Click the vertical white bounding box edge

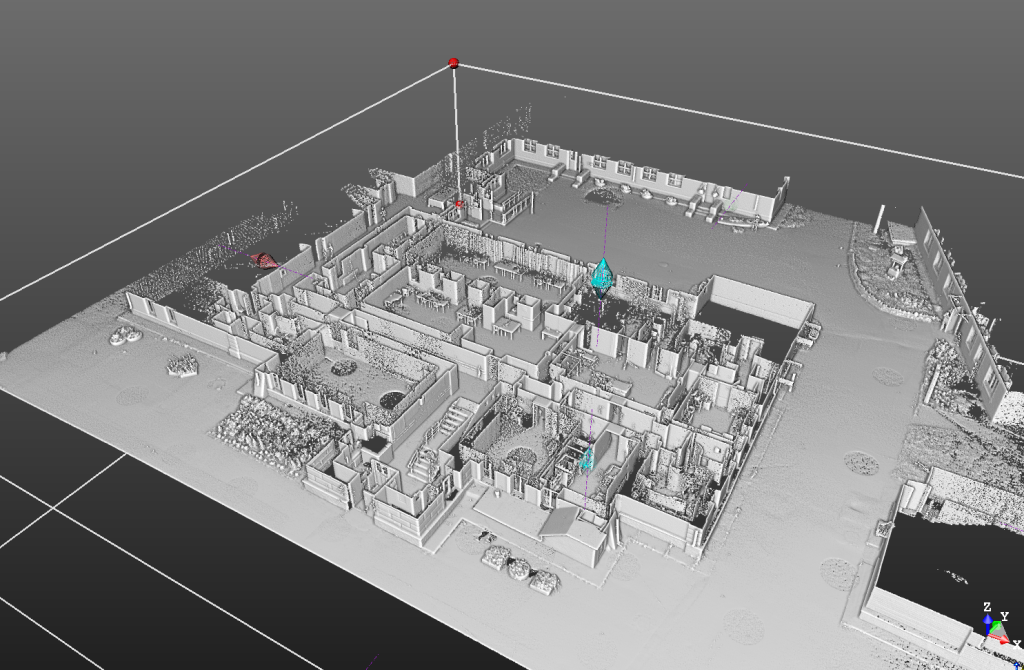(456, 130)
